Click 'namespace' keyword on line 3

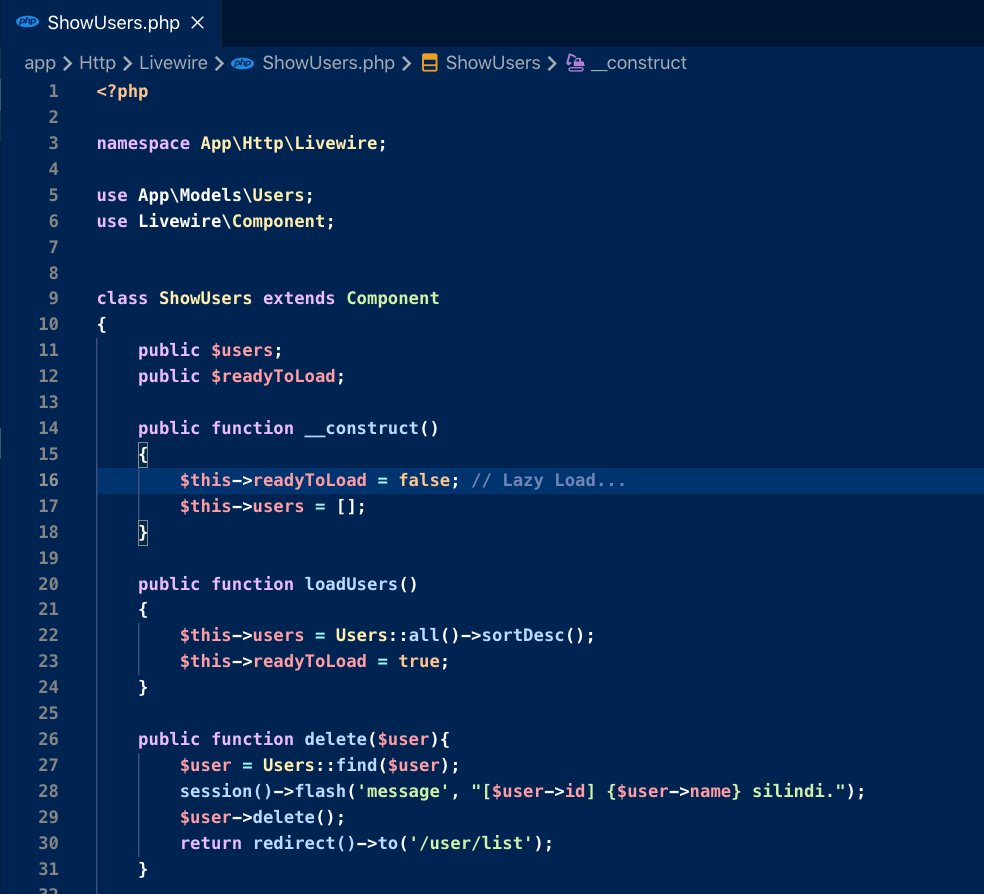coord(143,144)
